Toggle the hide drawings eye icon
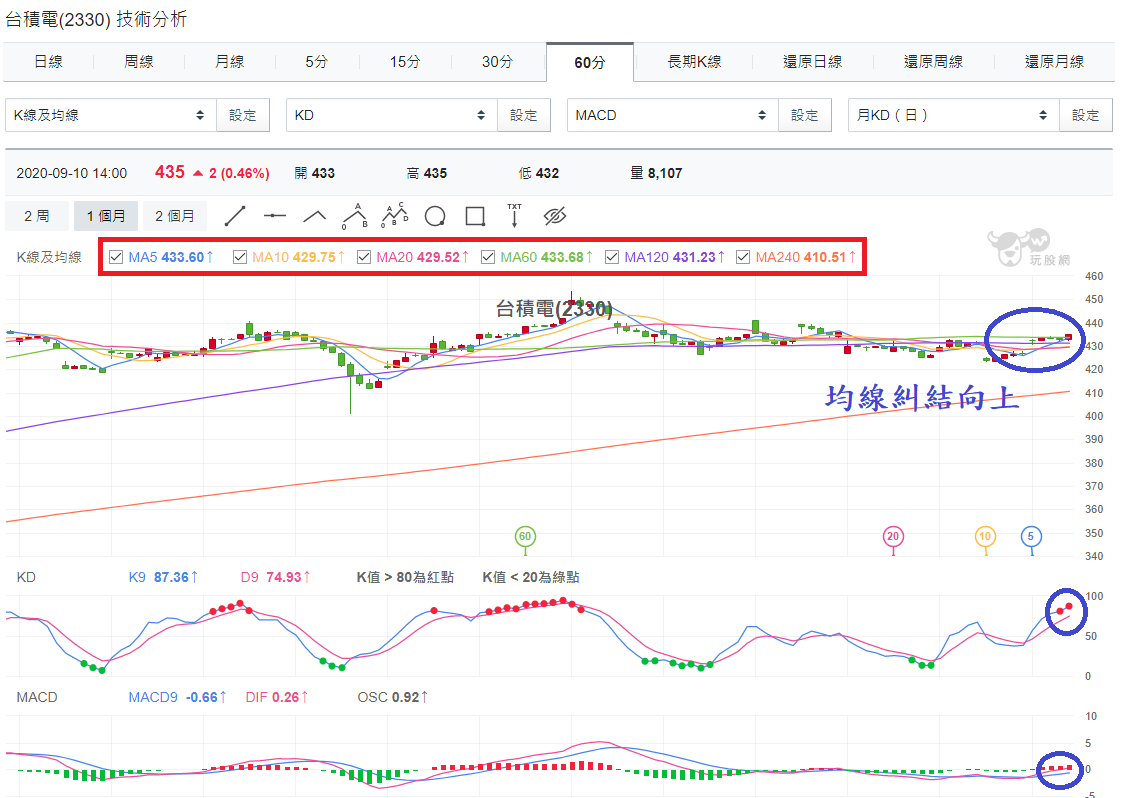The image size is (1123, 798). (555, 216)
